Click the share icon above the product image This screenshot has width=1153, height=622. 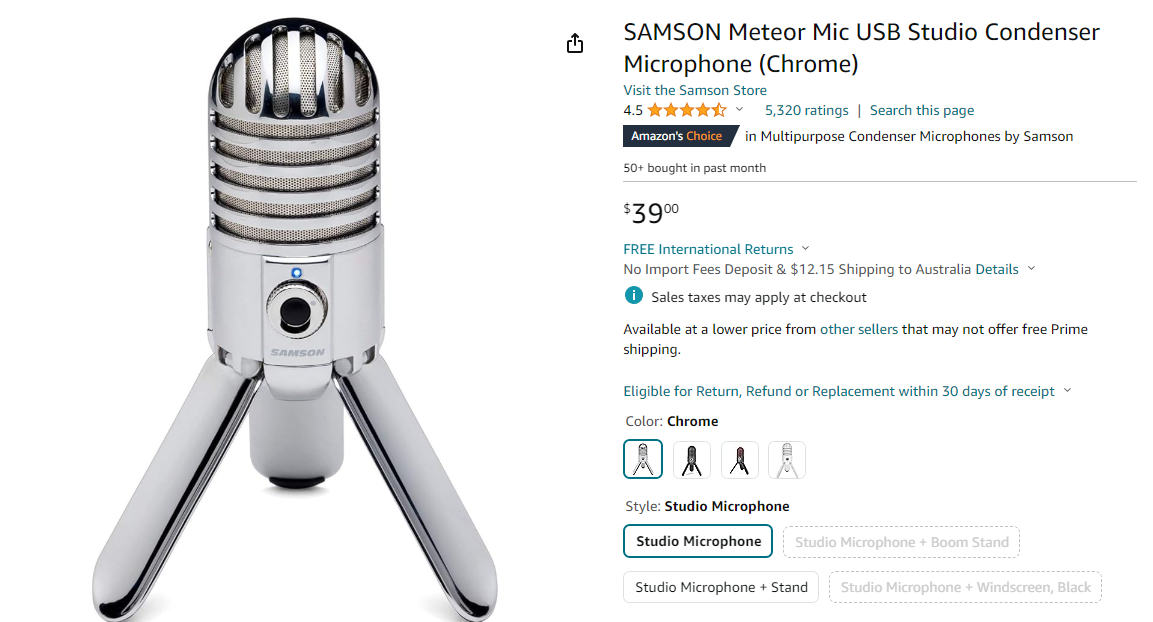click(x=574, y=43)
